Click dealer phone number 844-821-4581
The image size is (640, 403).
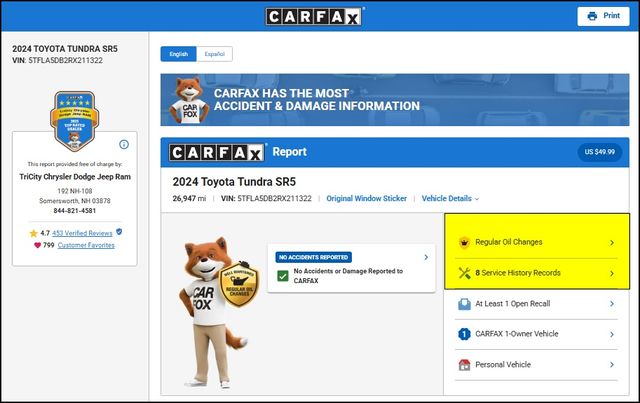tap(75, 211)
